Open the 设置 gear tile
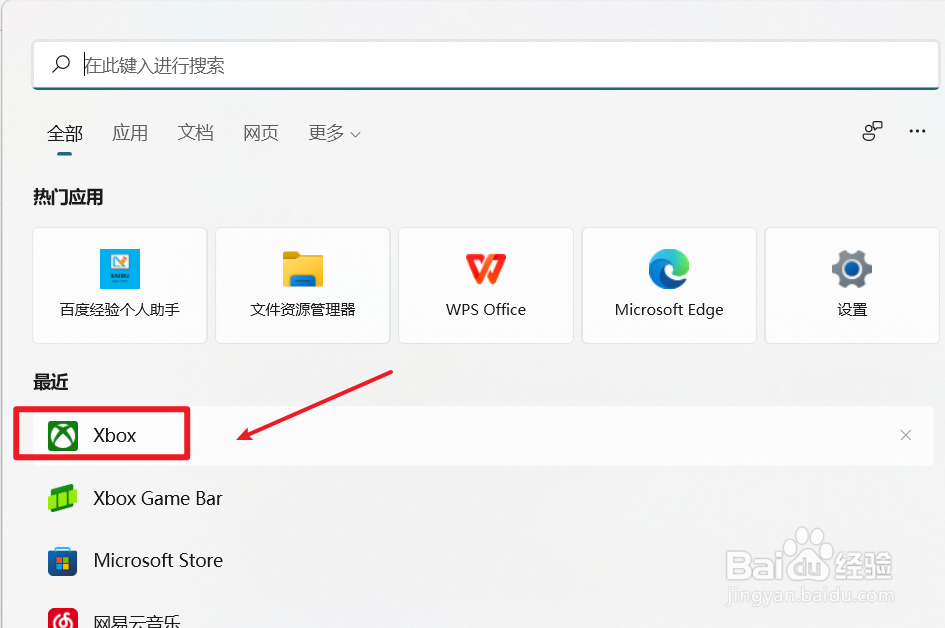The image size is (945, 628). pyautogui.click(x=852, y=285)
